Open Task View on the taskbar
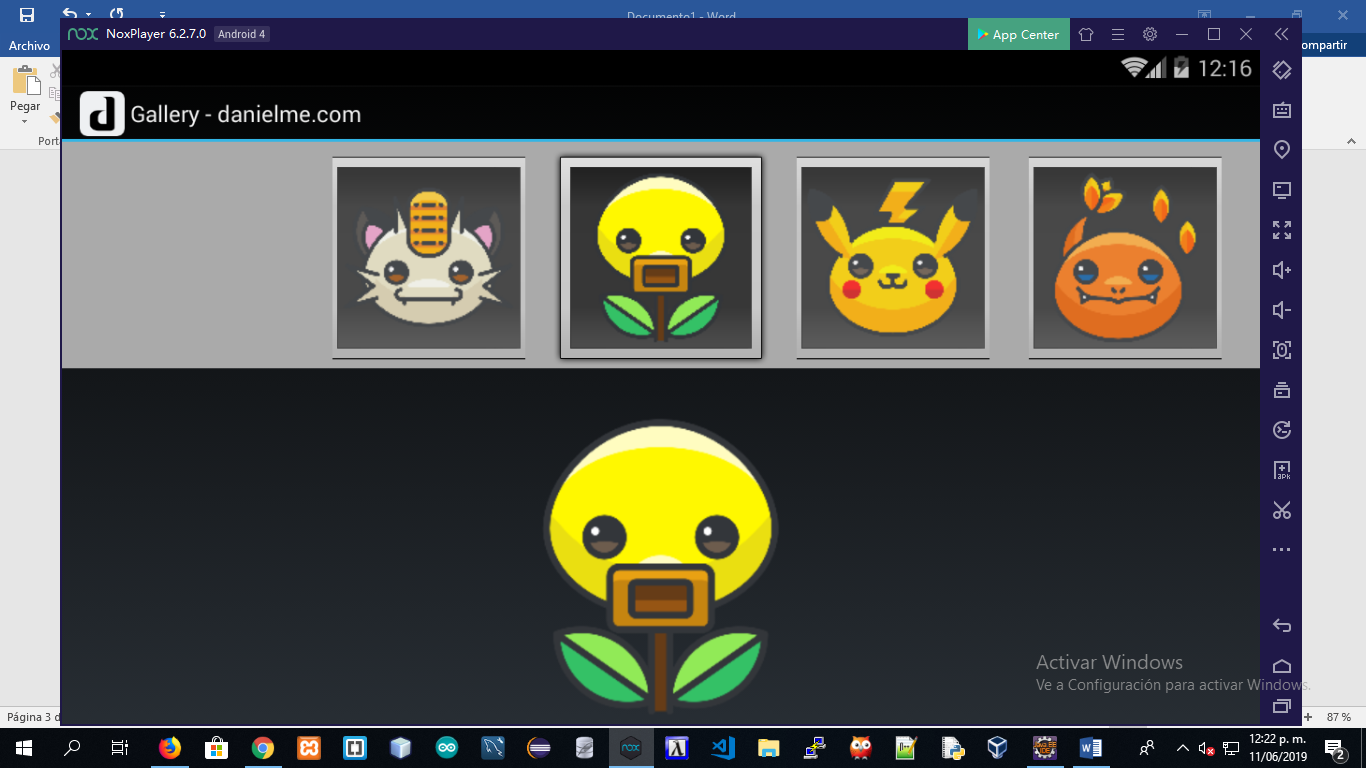Screen dimensions: 1366x768 tap(119, 747)
